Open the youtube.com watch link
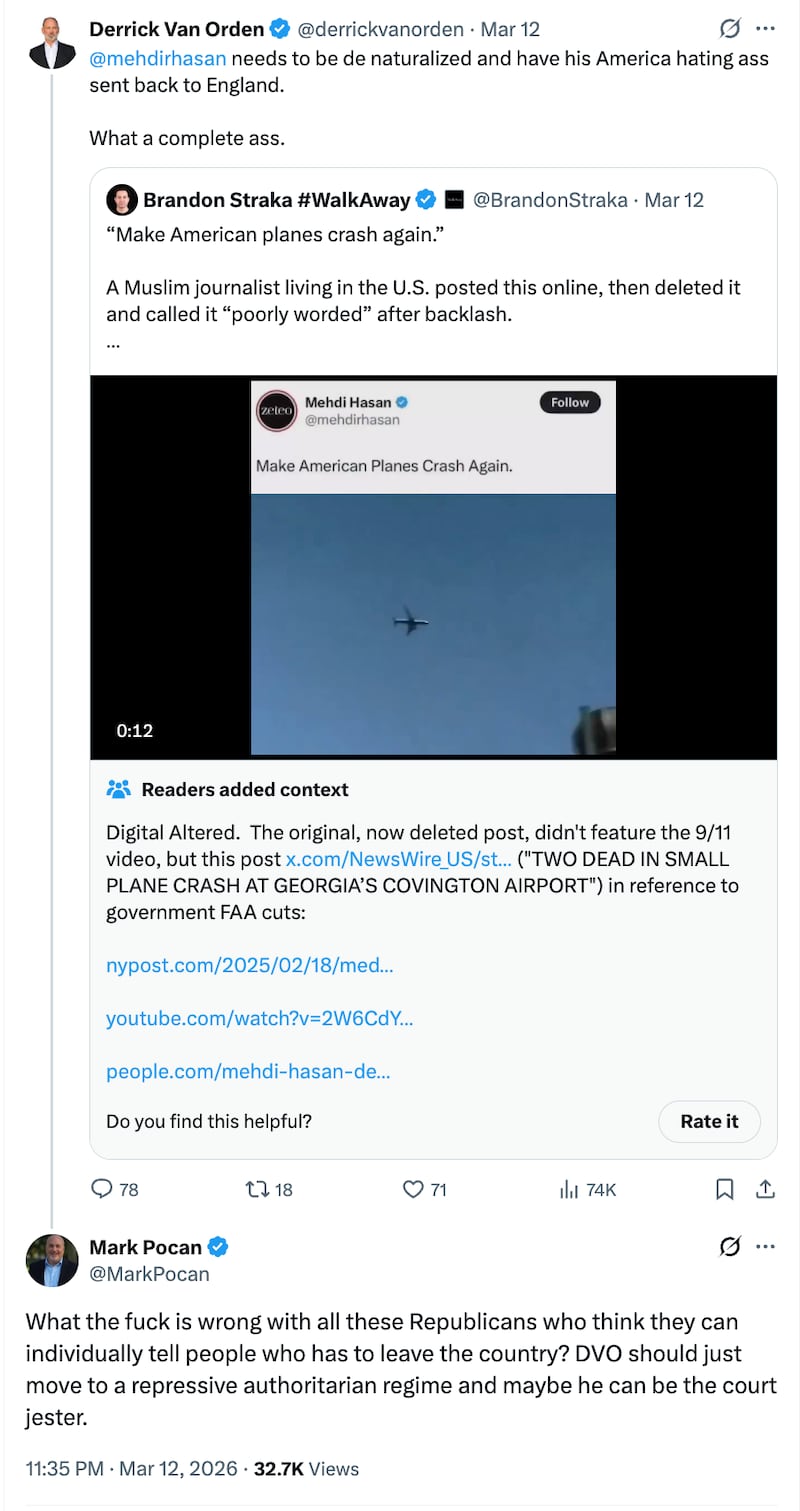800x1511 pixels. (x=259, y=1018)
